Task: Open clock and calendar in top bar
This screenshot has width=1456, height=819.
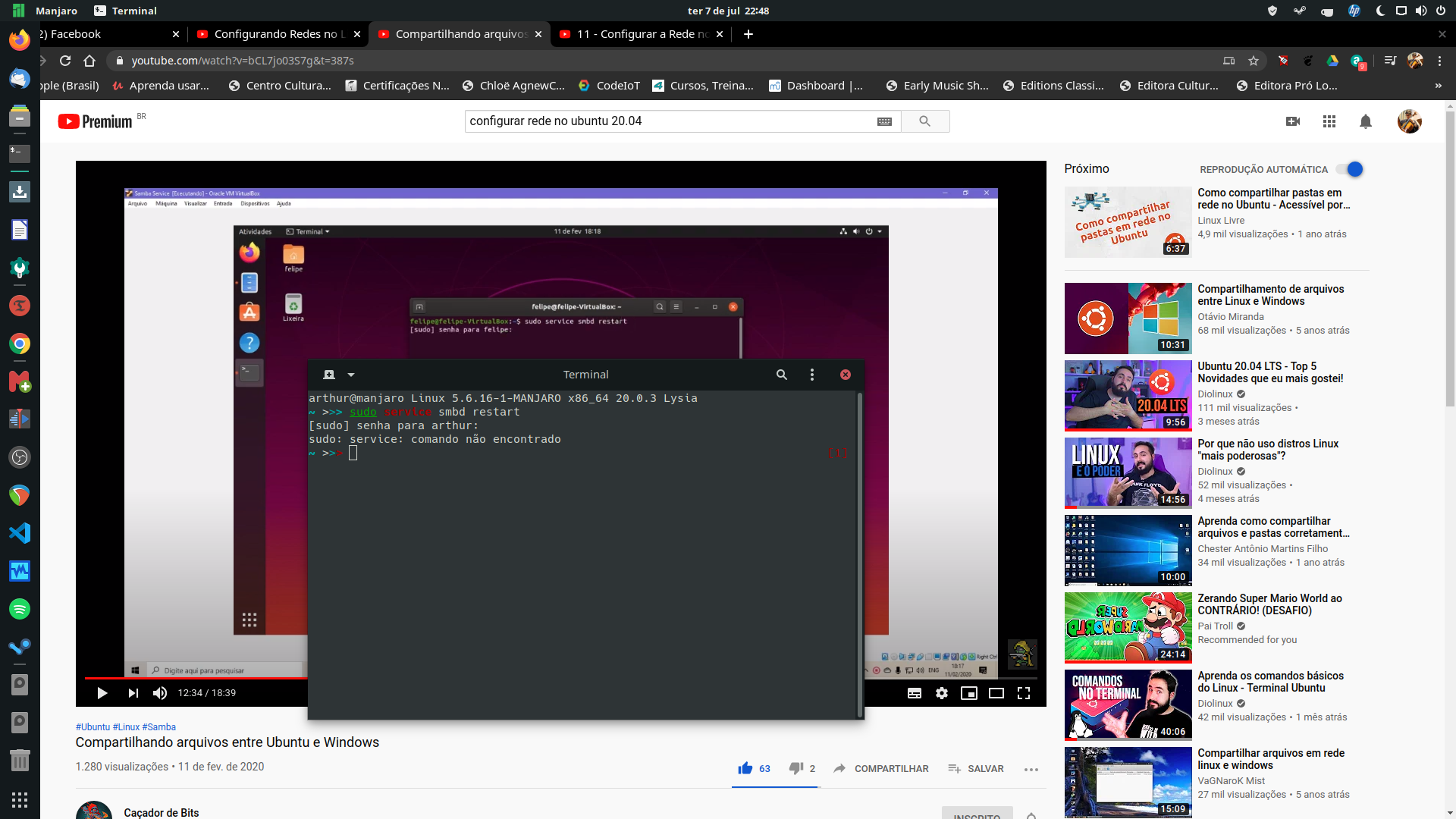Action: point(728,11)
